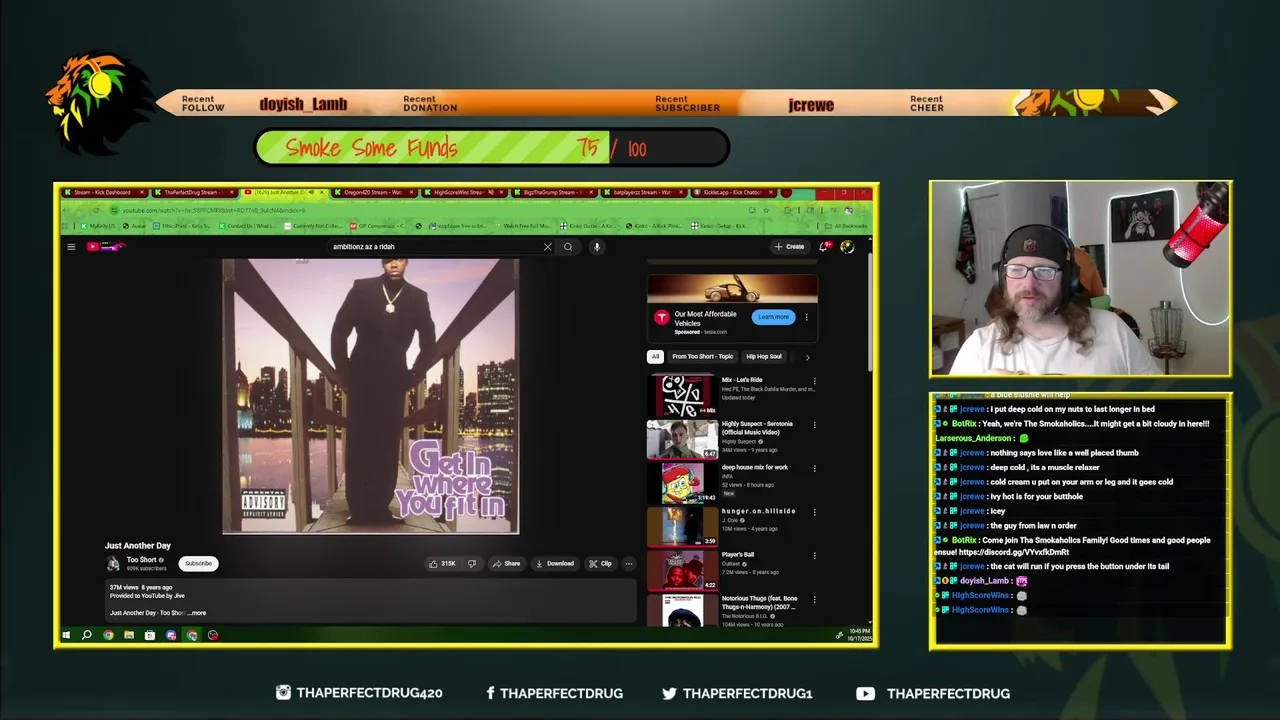Open the Watch Free Full Mo... bookmark
This screenshot has width=1280, height=720.
point(525,226)
